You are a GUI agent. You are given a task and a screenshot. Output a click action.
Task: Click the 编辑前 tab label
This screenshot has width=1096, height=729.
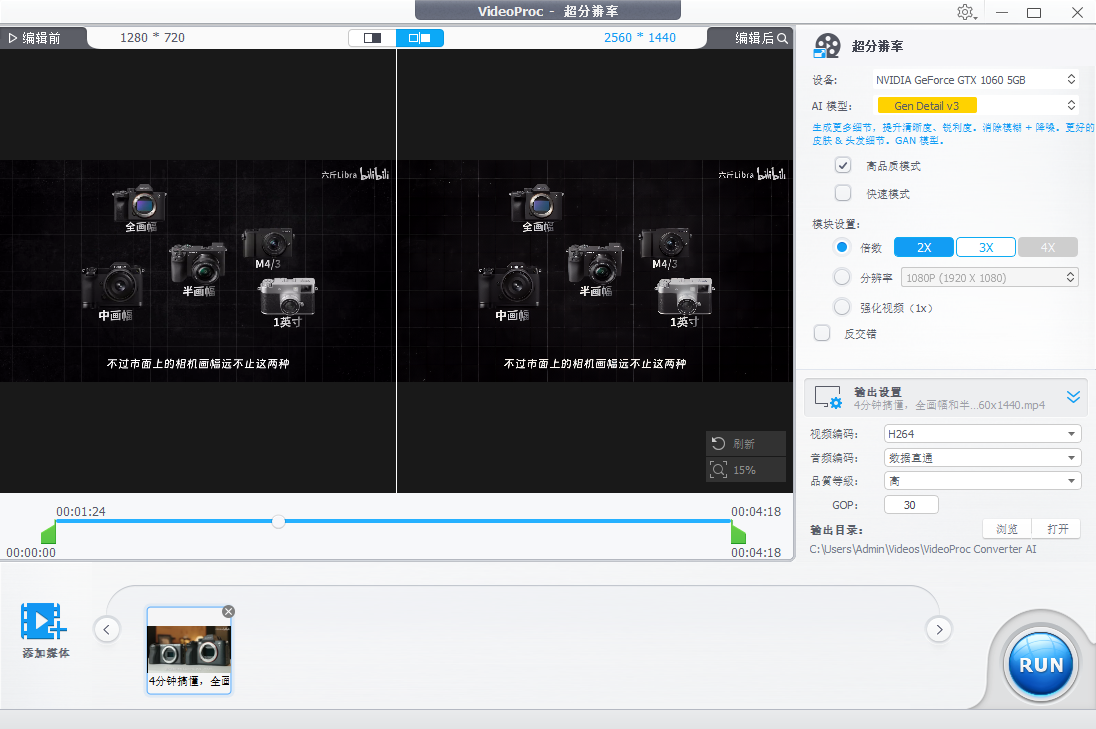click(x=40, y=37)
